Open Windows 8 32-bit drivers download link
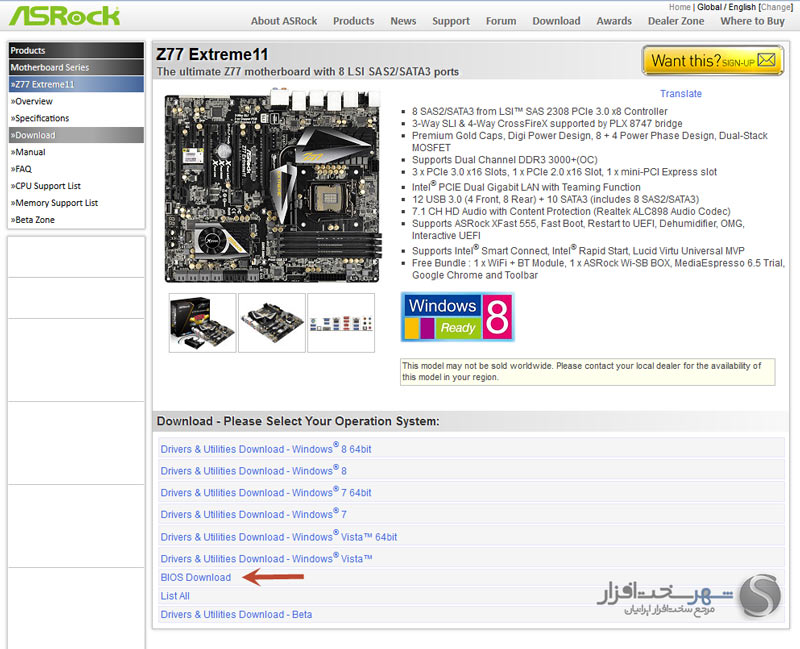Viewport: 800px width, 649px height. point(254,470)
